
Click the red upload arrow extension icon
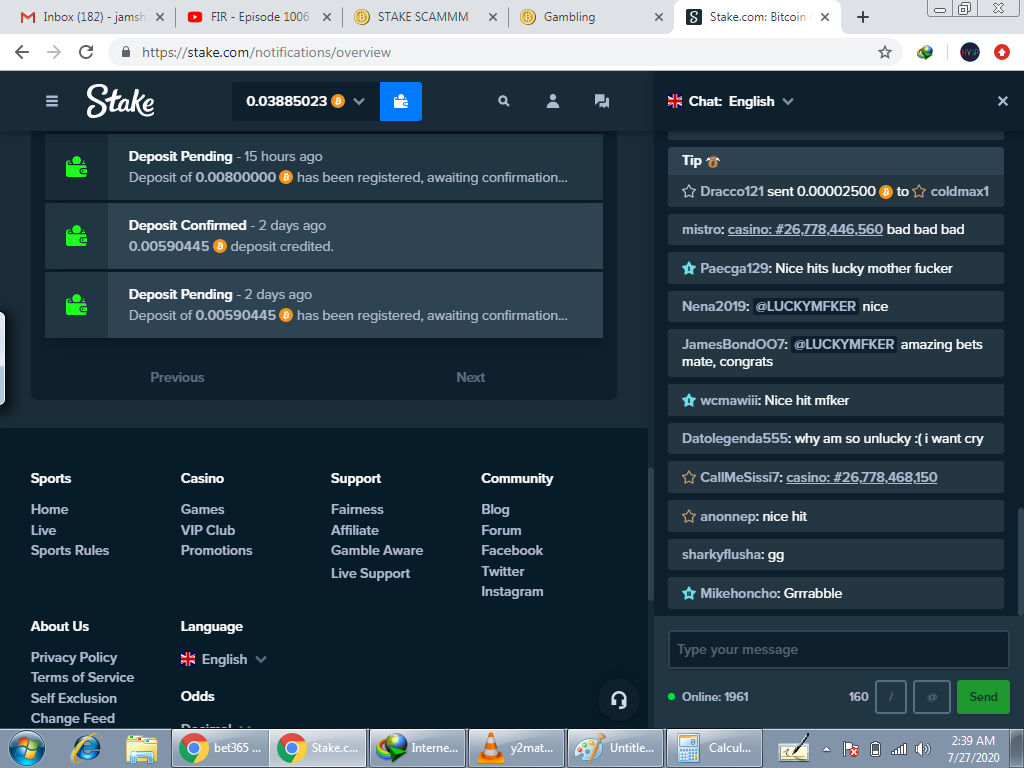pos(1002,52)
